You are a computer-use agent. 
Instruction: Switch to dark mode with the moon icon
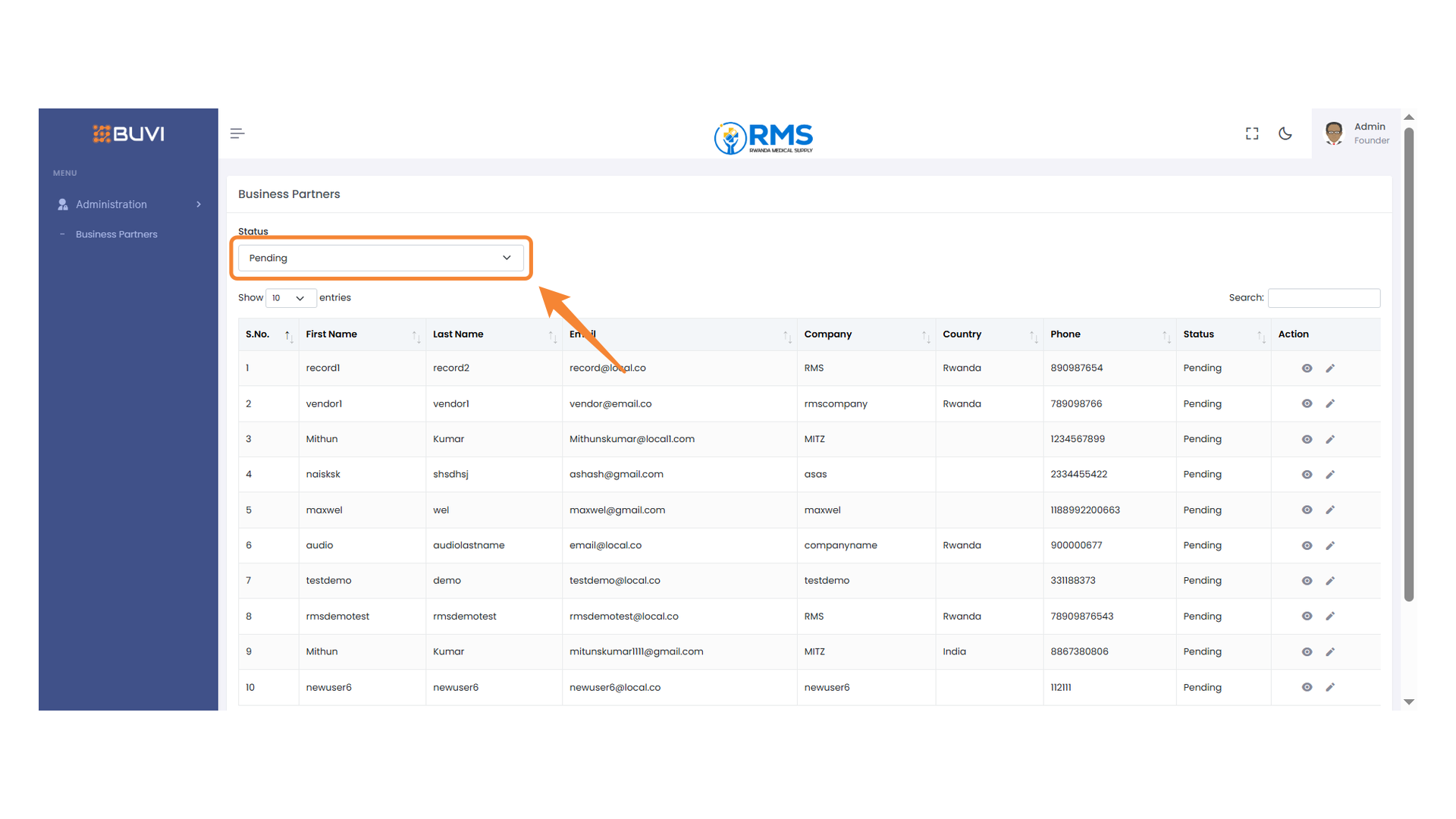[x=1285, y=133]
